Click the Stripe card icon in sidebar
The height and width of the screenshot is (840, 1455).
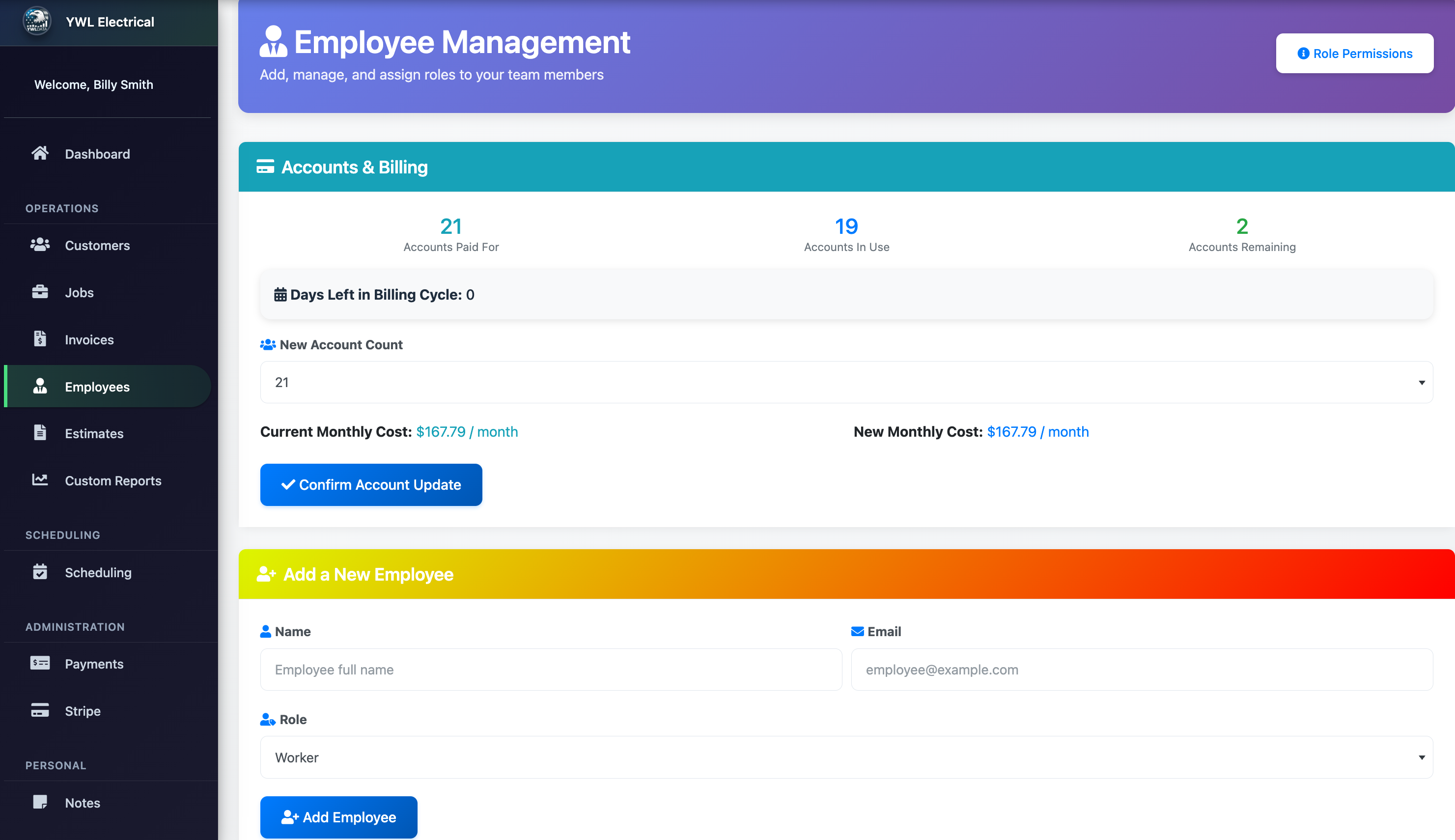point(40,710)
